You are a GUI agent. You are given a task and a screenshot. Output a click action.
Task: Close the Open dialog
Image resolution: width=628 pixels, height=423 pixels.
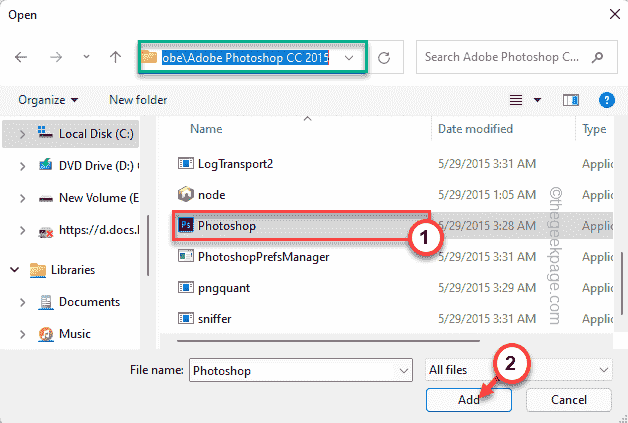tap(615, 14)
